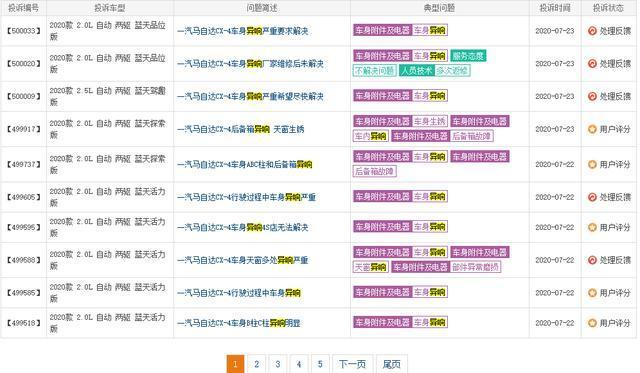Click user rating icon for complaint 499518

pos(592,323)
